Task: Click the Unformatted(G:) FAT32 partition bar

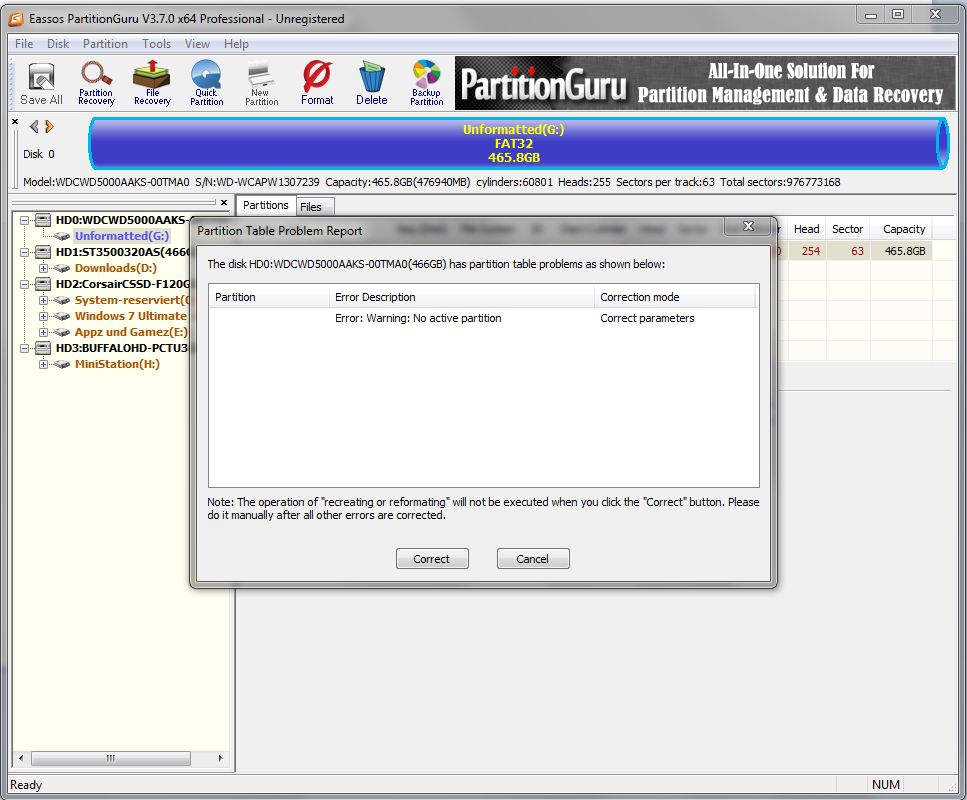Action: click(x=518, y=144)
